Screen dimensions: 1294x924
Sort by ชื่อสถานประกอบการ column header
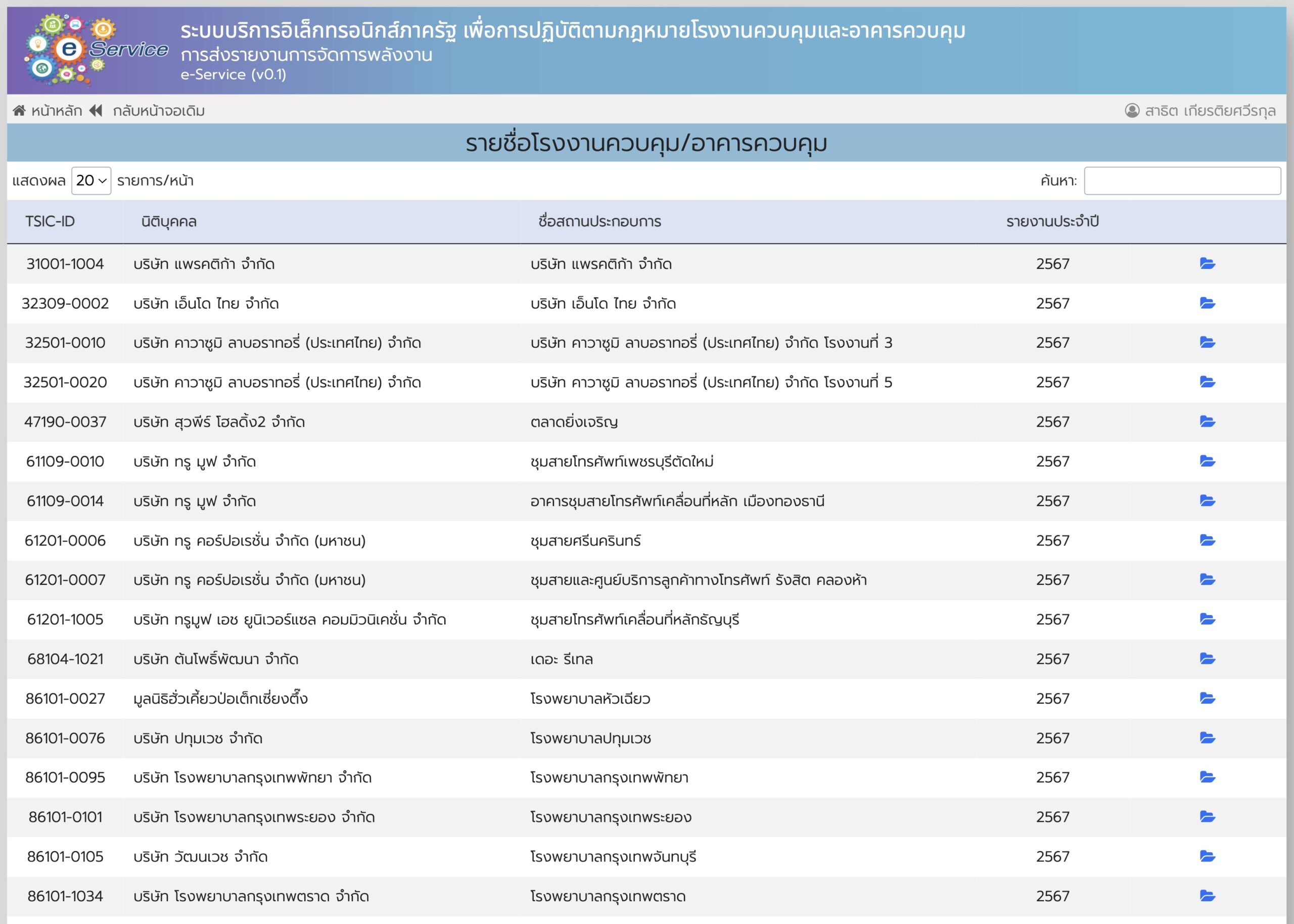[x=599, y=221]
